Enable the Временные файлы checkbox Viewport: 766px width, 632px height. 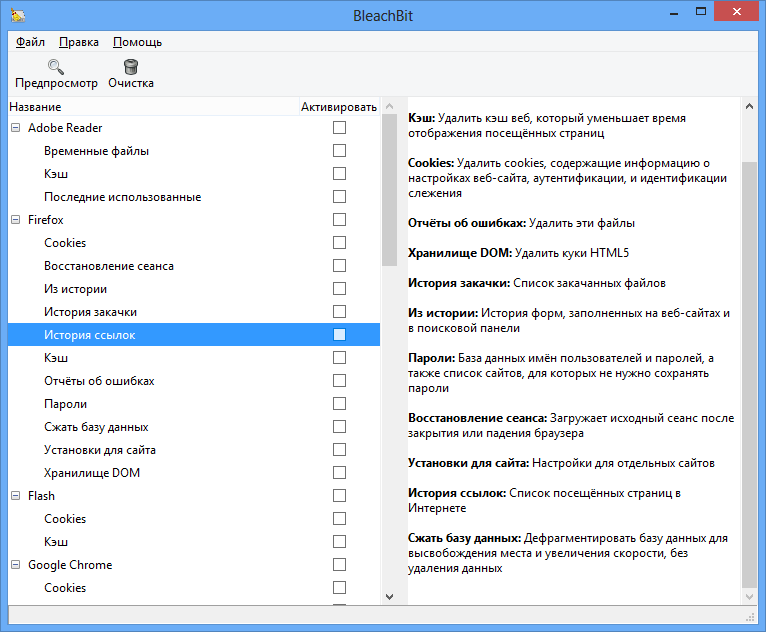pos(340,150)
